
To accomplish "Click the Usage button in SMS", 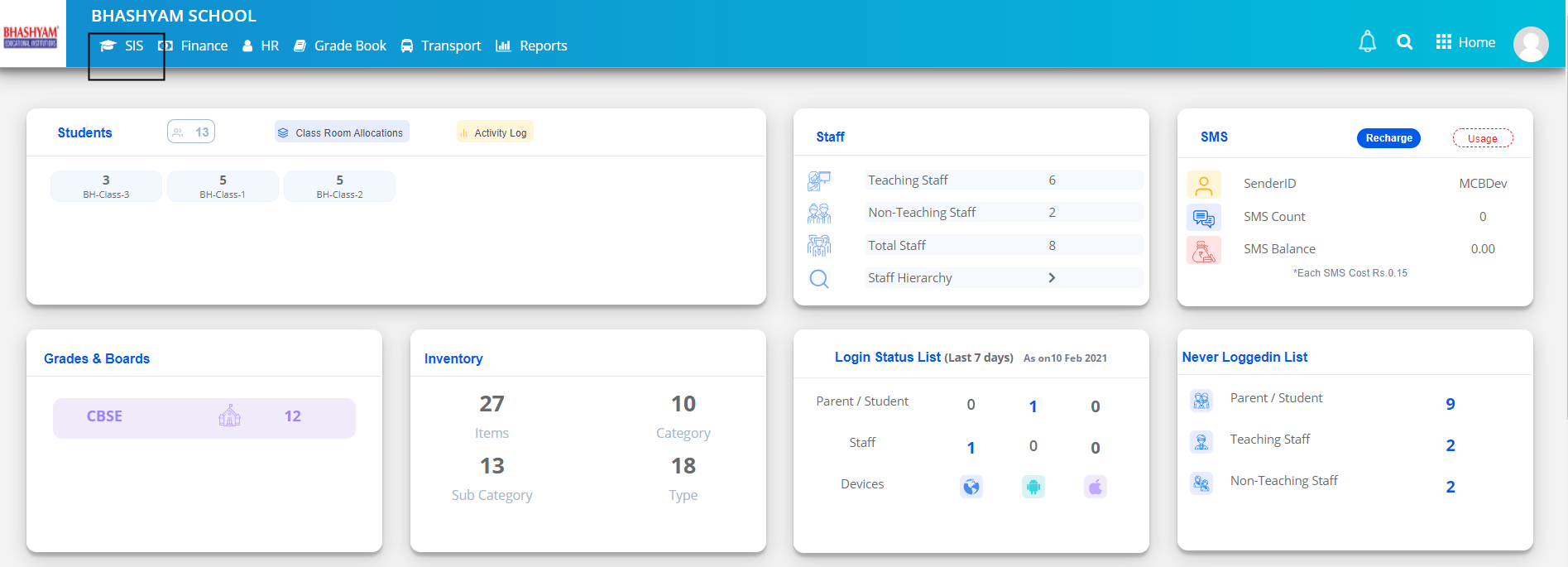I will pos(1483,138).
